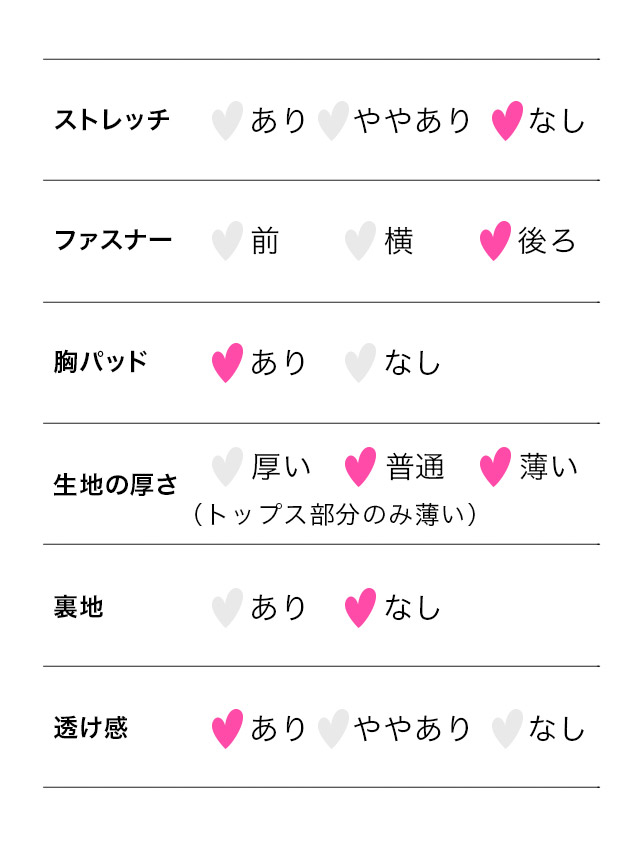Click the pink heart beside ストレッチ なし
This screenshot has width=640, height=854.
click(507, 121)
